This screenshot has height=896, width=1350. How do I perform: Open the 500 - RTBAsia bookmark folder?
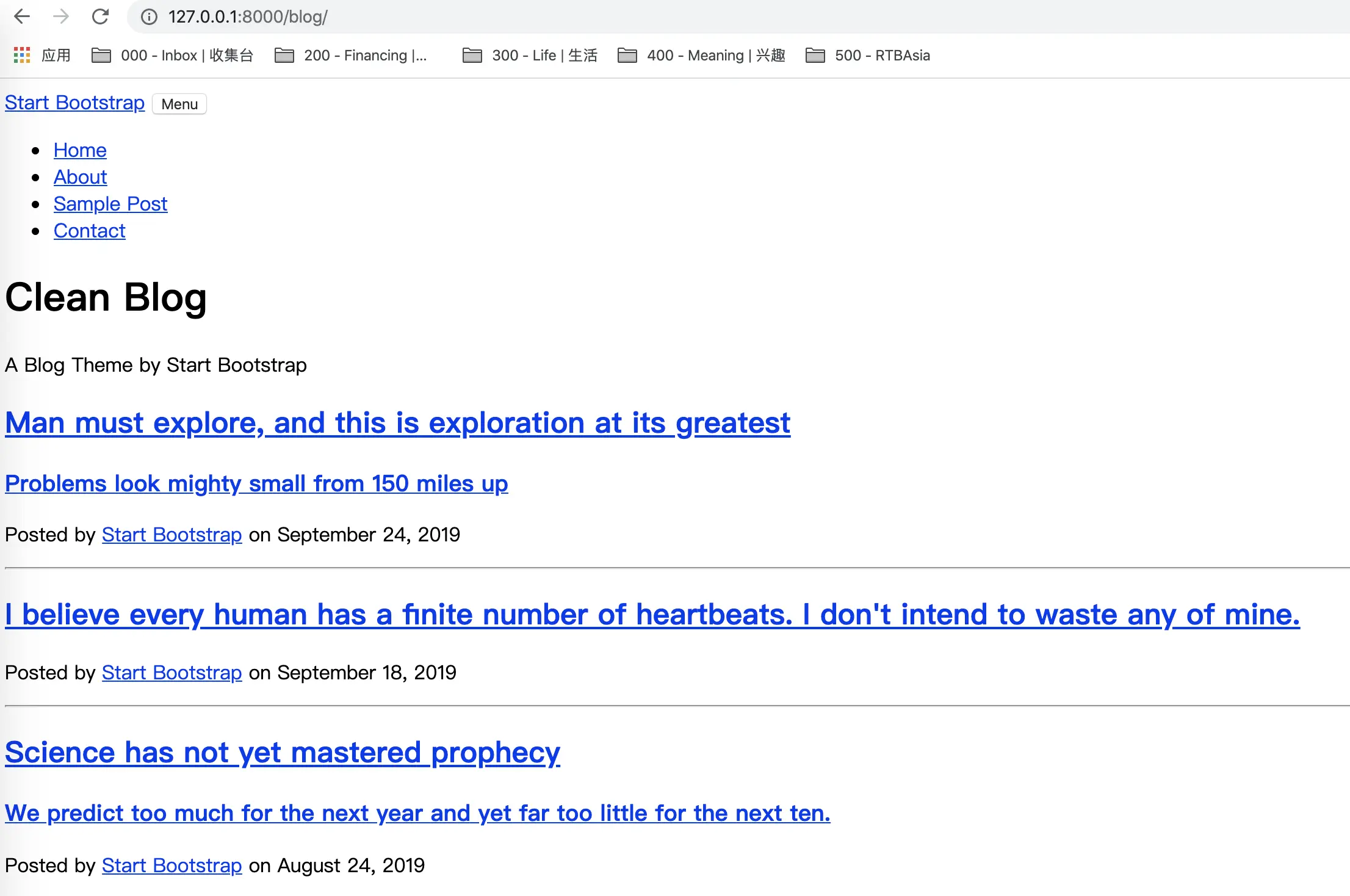click(868, 56)
